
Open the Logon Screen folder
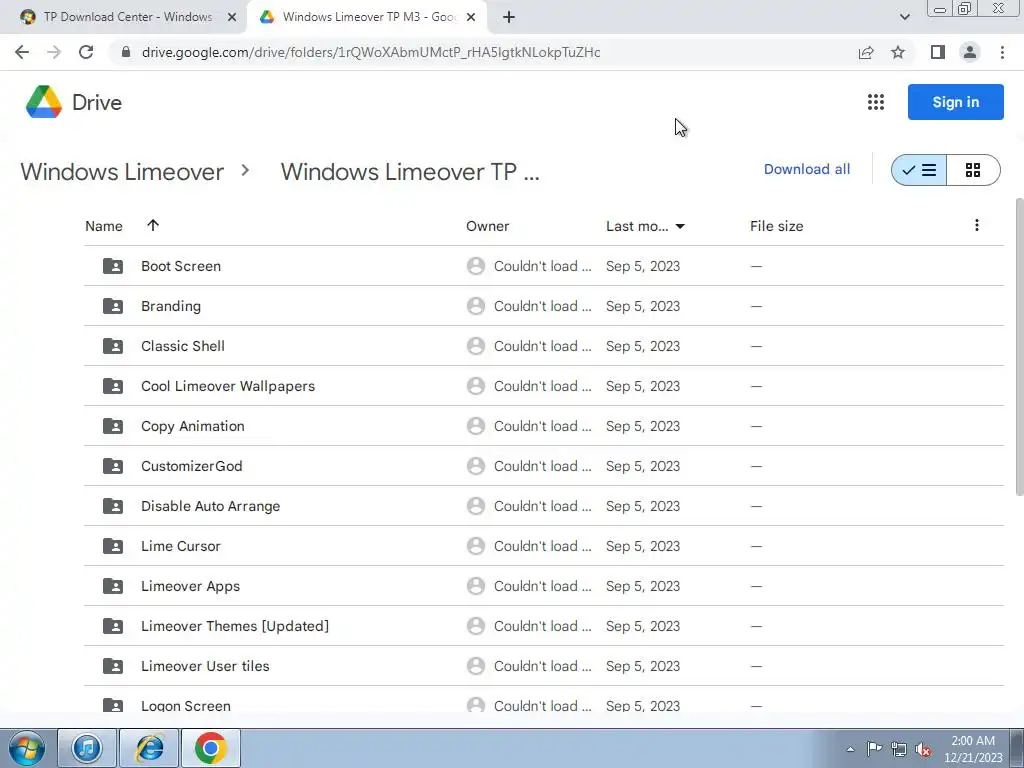coord(185,706)
